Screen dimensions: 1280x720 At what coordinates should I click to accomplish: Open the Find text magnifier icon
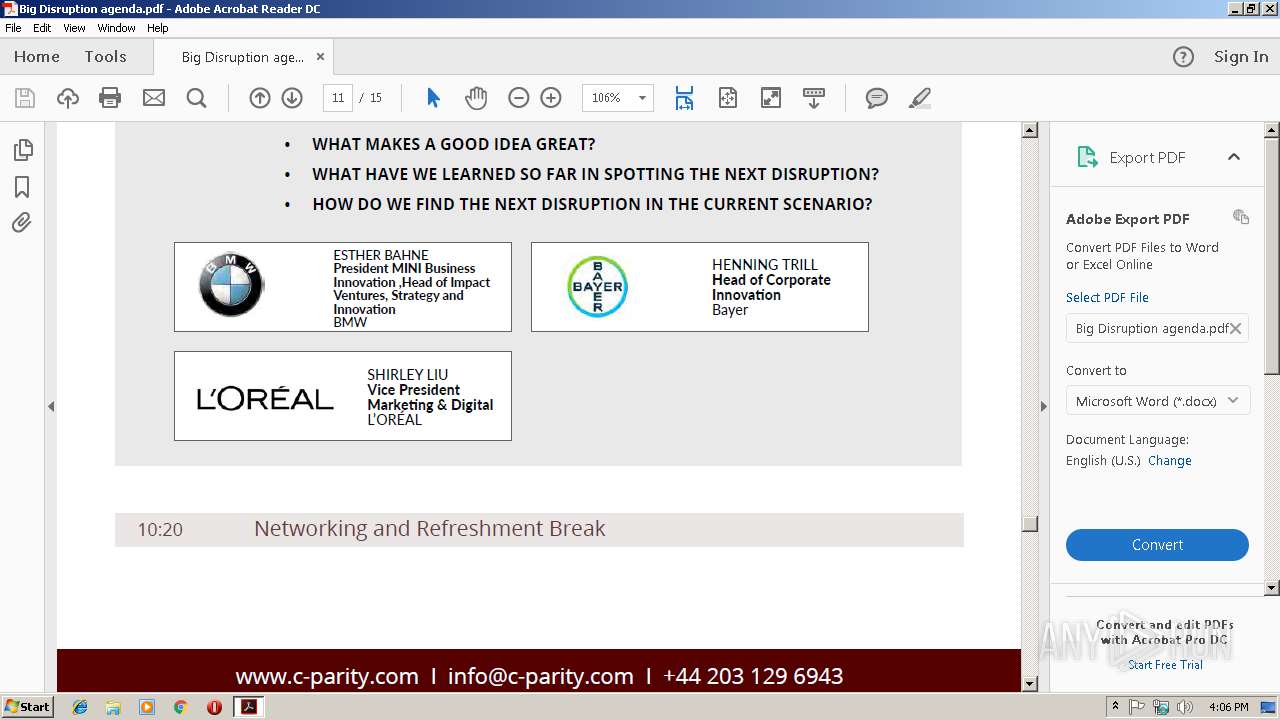[196, 98]
